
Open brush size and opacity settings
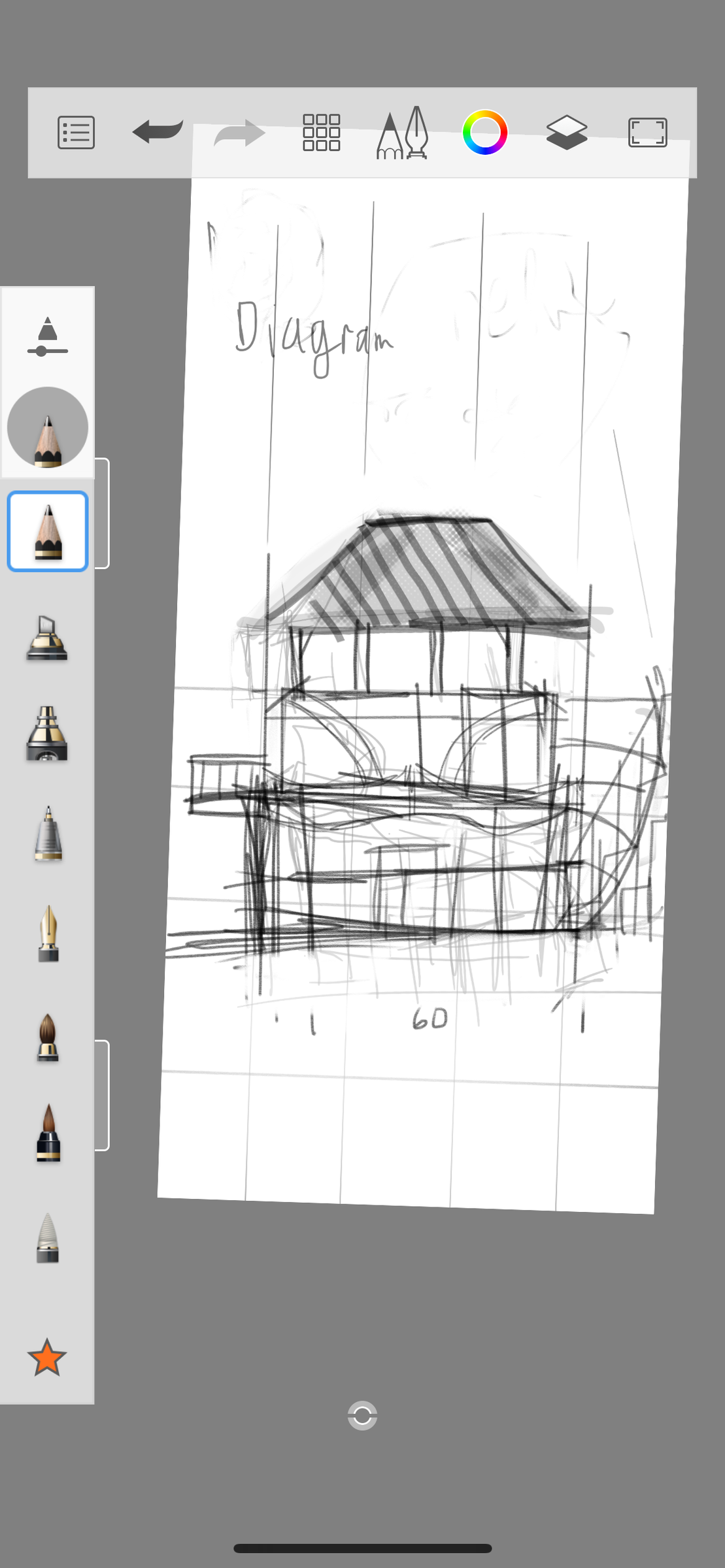(x=48, y=336)
